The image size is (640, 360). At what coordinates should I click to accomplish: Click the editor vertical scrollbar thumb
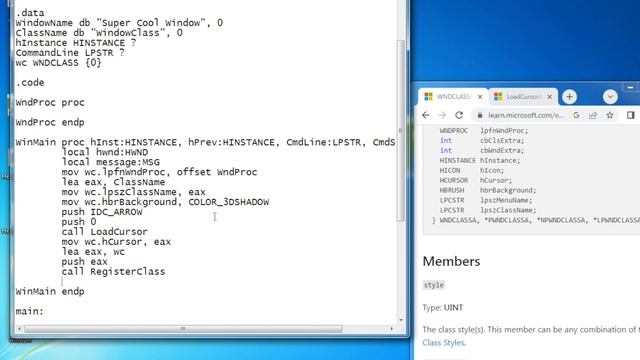tap(400, 131)
